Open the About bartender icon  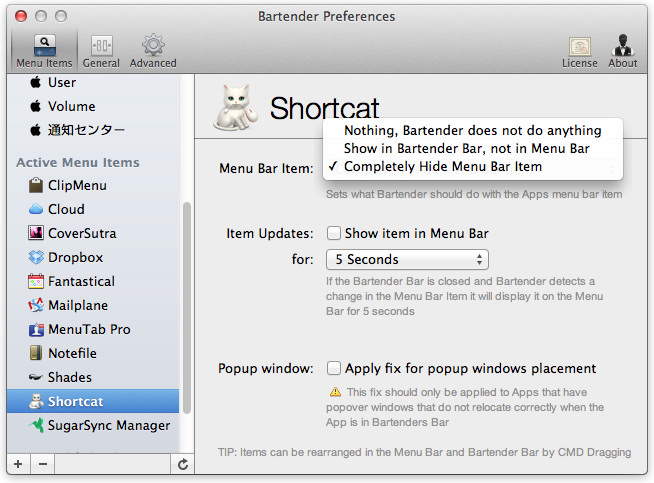coord(623,45)
